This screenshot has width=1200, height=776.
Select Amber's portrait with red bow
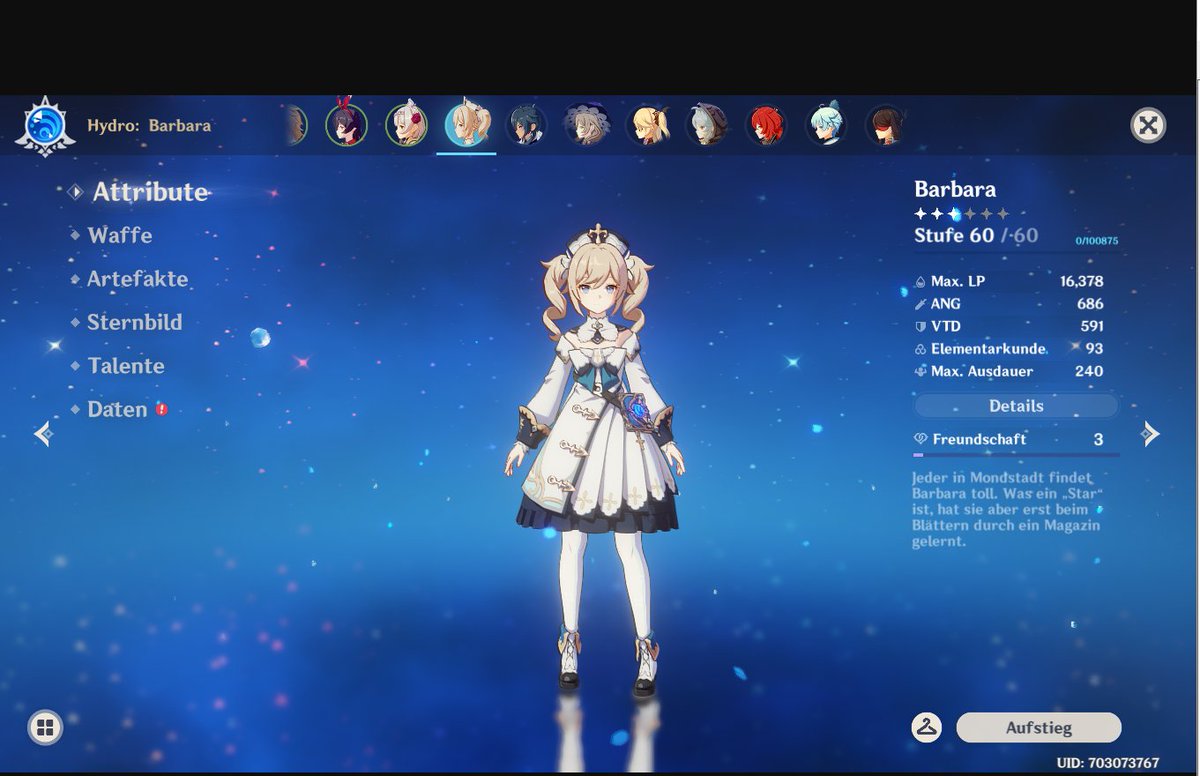(x=346, y=125)
